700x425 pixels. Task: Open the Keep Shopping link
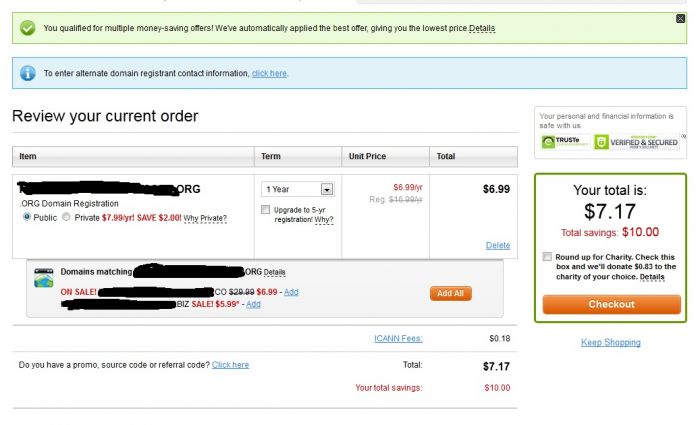click(x=611, y=342)
